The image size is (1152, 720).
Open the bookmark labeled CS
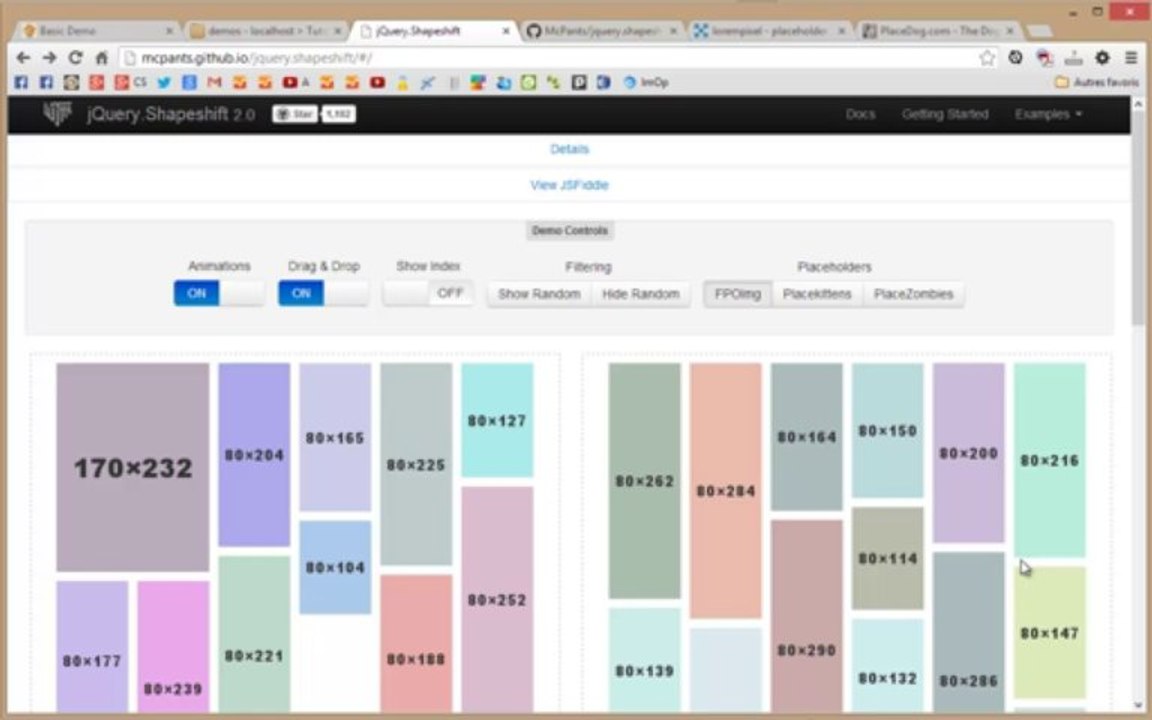[131, 82]
